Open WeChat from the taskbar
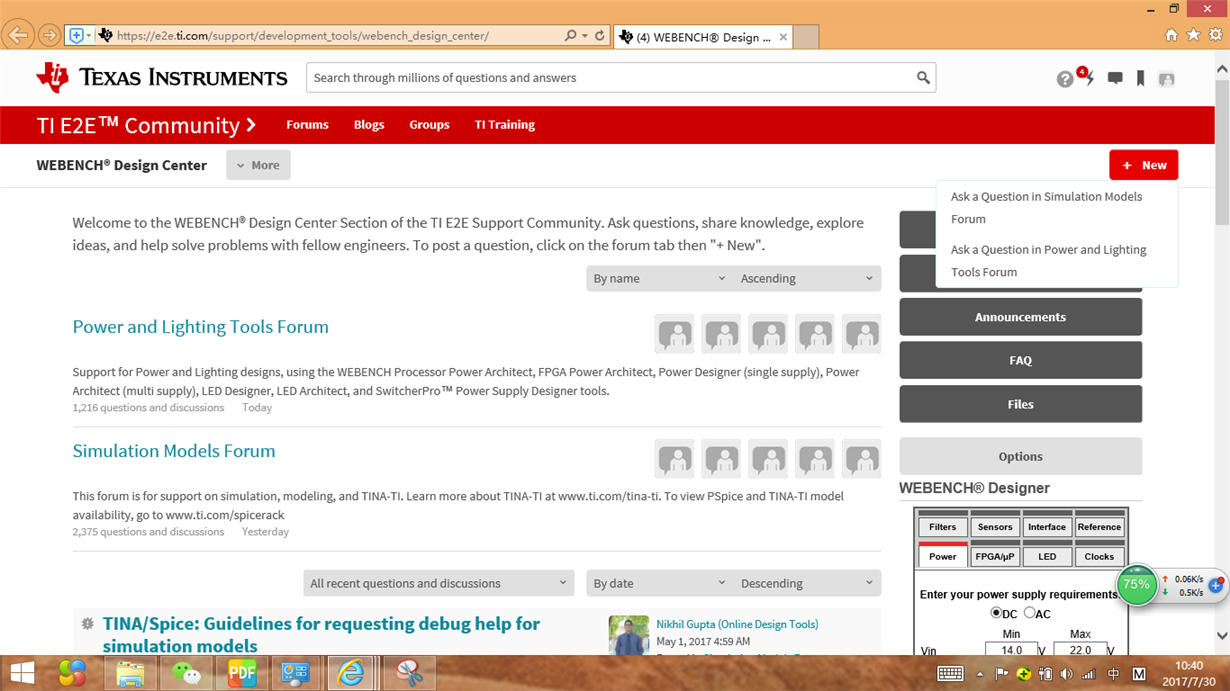Screen dimensions: 1230x691 pyautogui.click(x=186, y=673)
